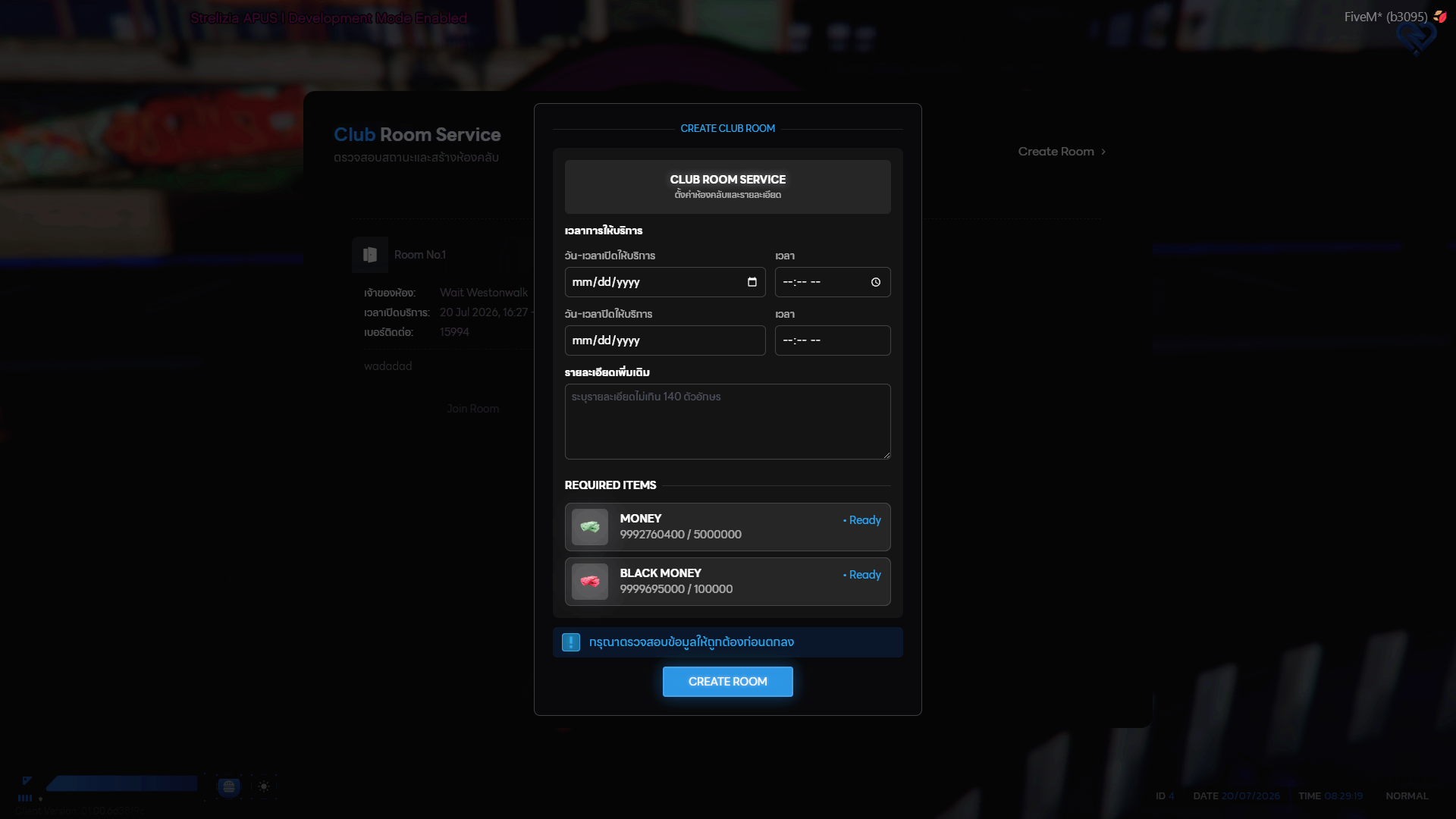
Task: Click the CREATE ROOM button
Action: (x=728, y=682)
